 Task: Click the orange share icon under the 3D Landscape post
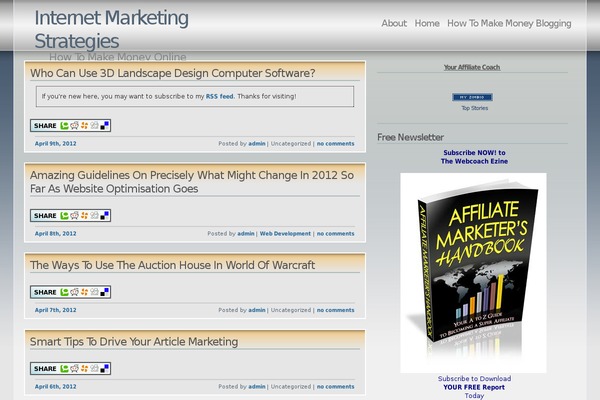84,126
